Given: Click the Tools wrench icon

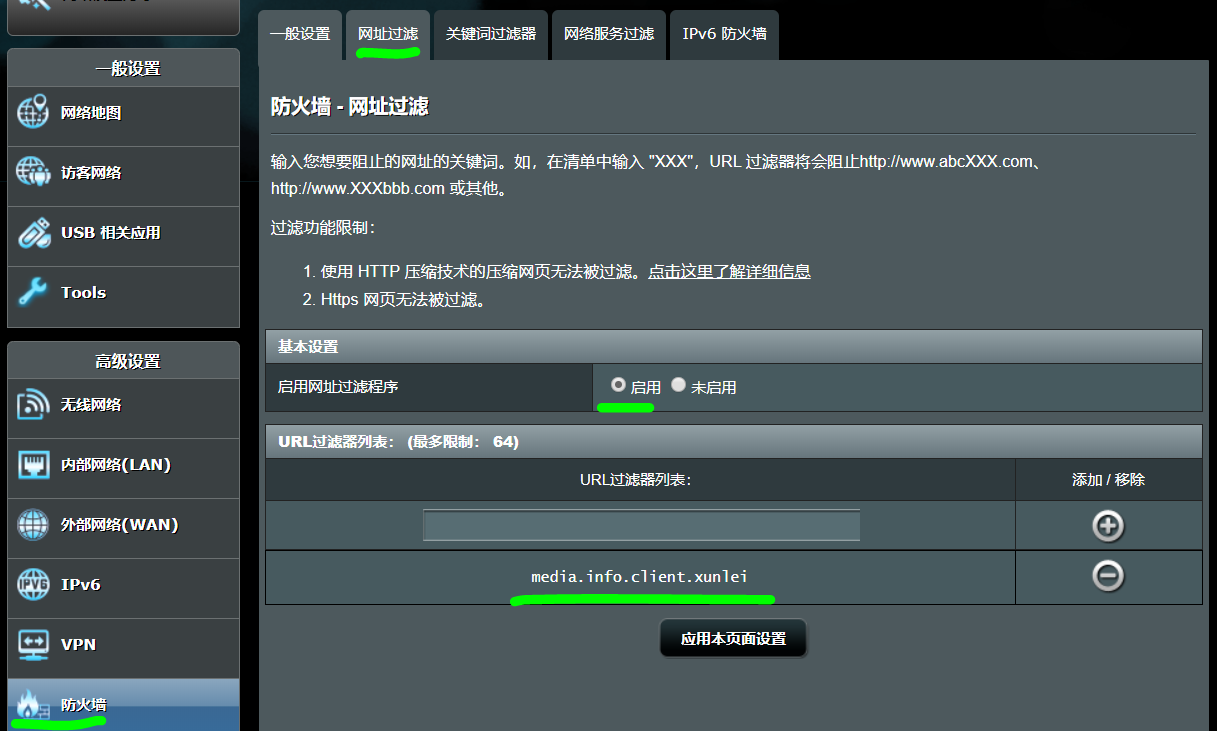Looking at the screenshot, I should pos(33,292).
